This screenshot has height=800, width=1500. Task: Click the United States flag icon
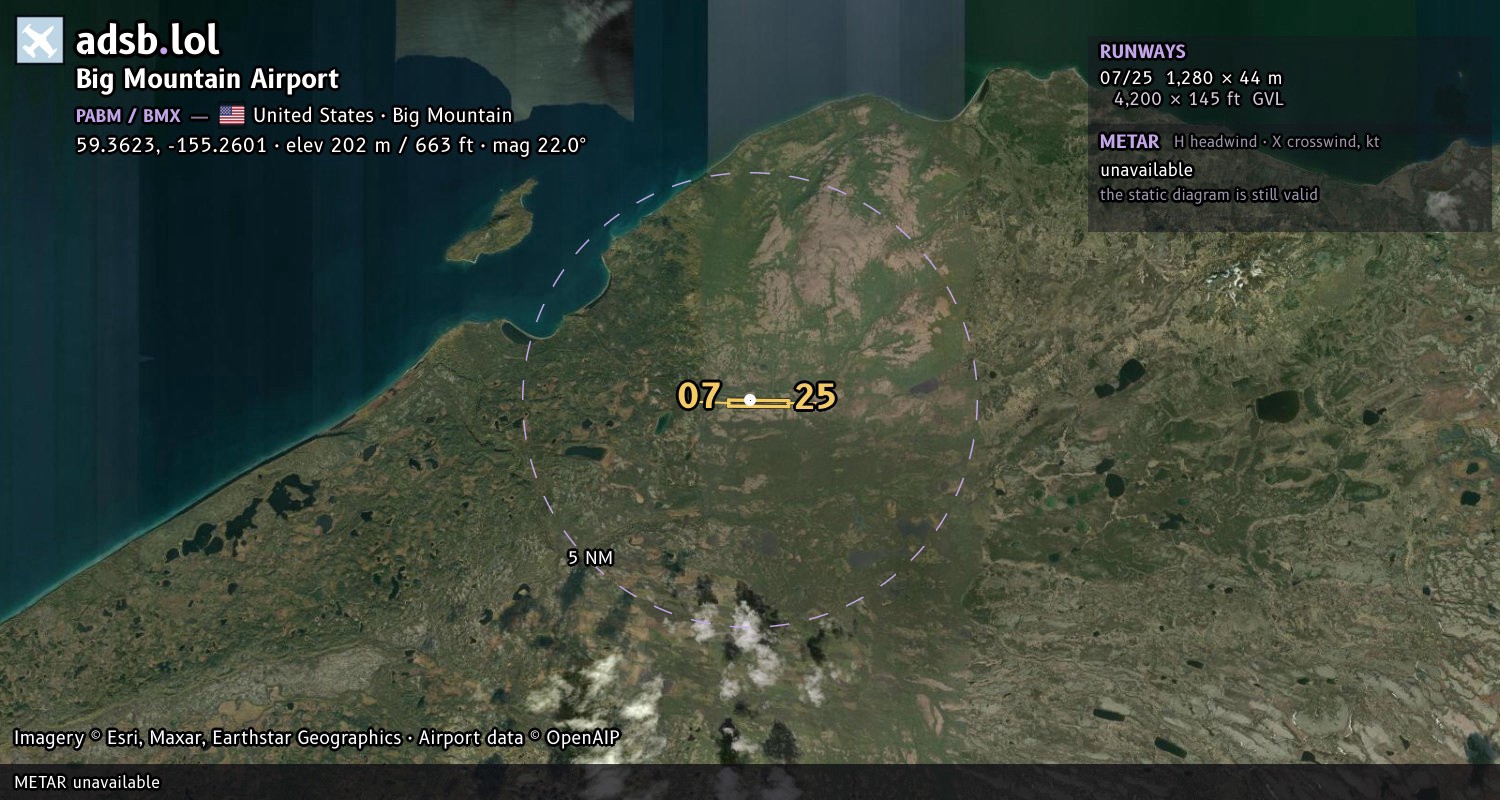click(232, 115)
